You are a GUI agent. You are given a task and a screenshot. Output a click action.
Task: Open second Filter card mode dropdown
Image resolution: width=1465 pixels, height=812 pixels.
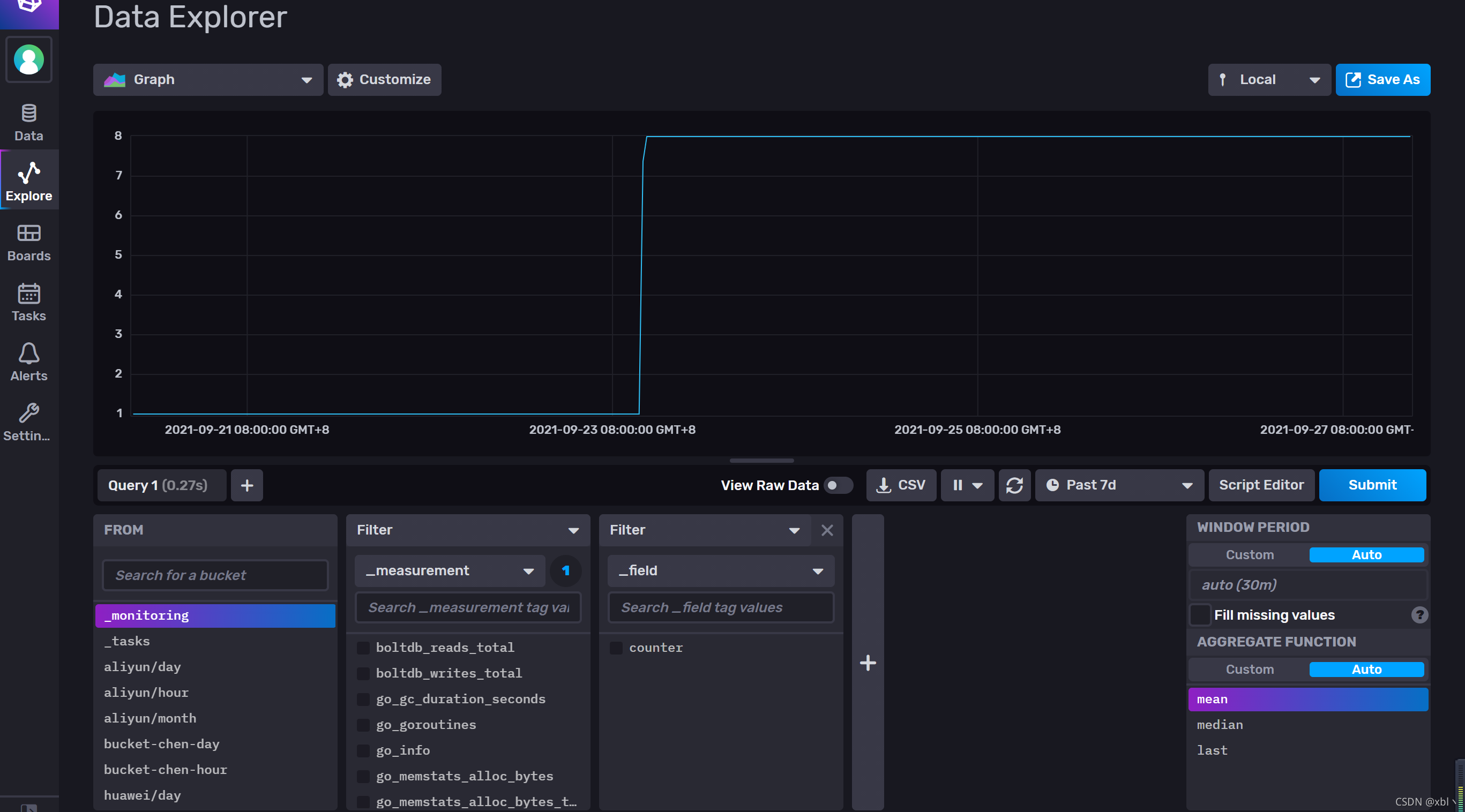click(705, 530)
